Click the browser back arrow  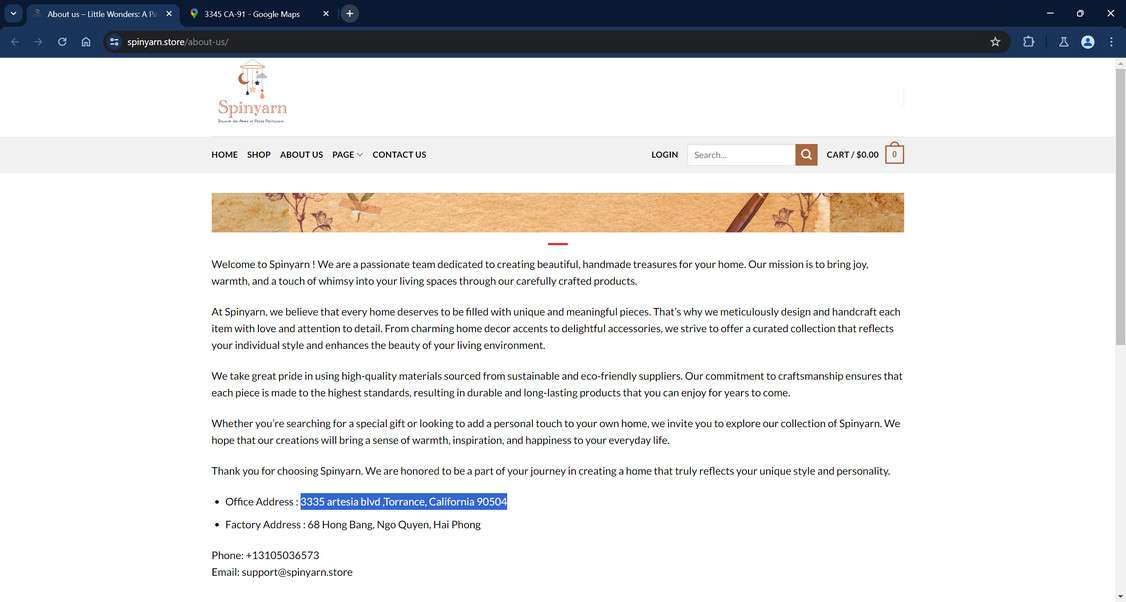point(15,42)
